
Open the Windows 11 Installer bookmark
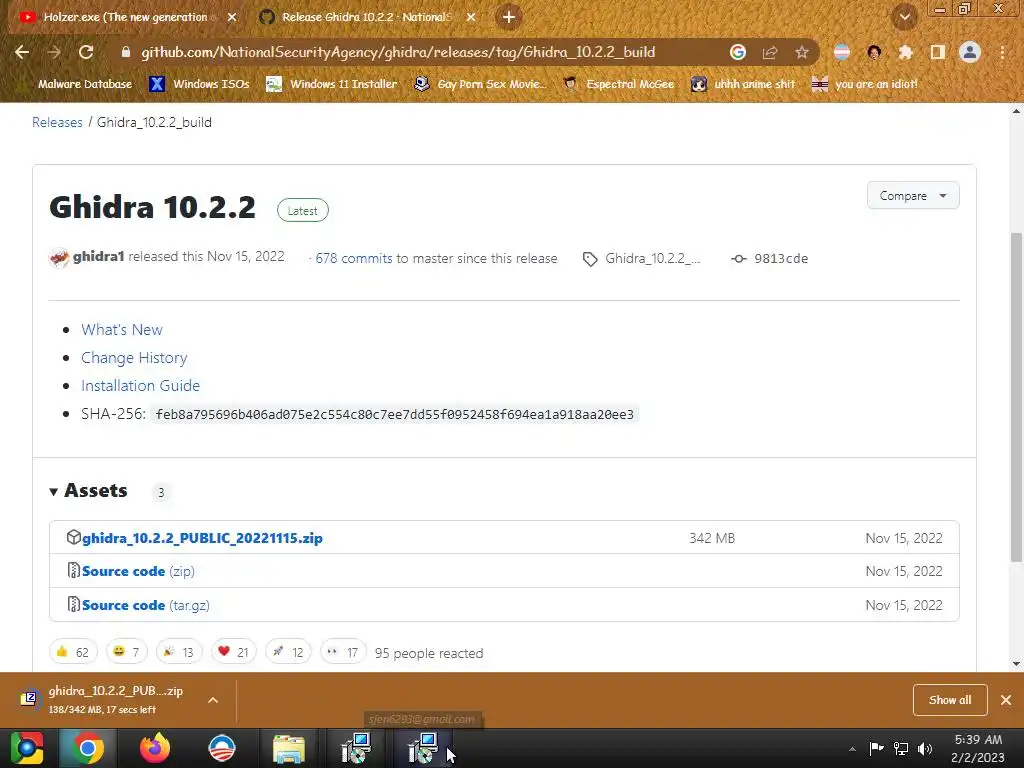click(x=332, y=84)
